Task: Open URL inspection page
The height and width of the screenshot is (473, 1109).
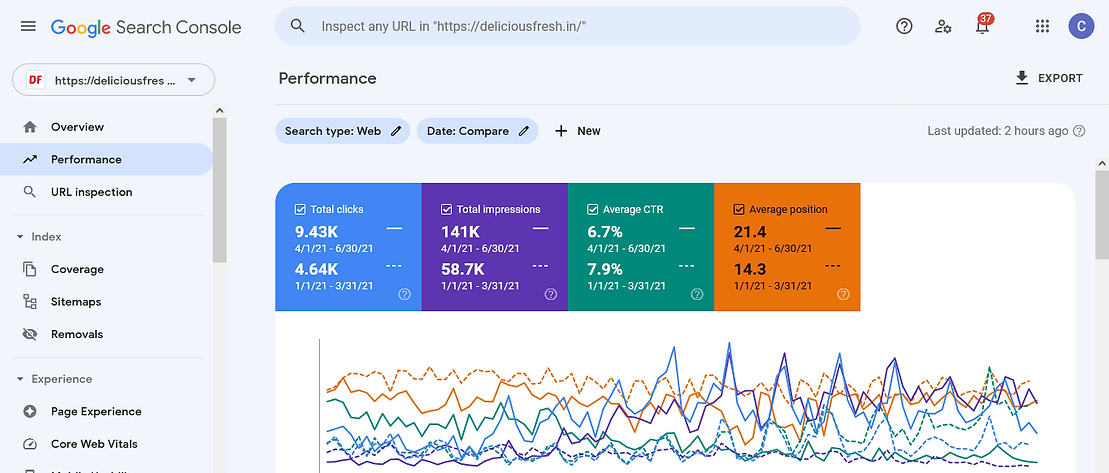Action: (91, 192)
